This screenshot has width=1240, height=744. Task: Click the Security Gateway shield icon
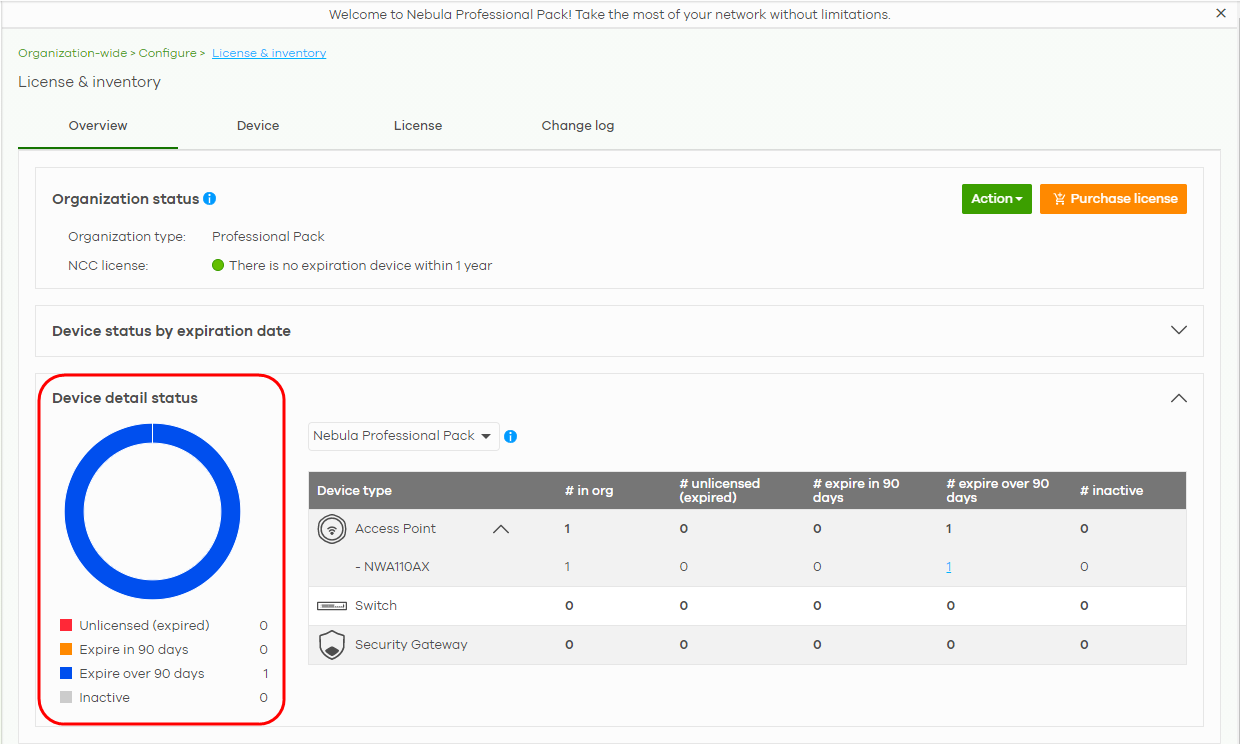point(332,645)
